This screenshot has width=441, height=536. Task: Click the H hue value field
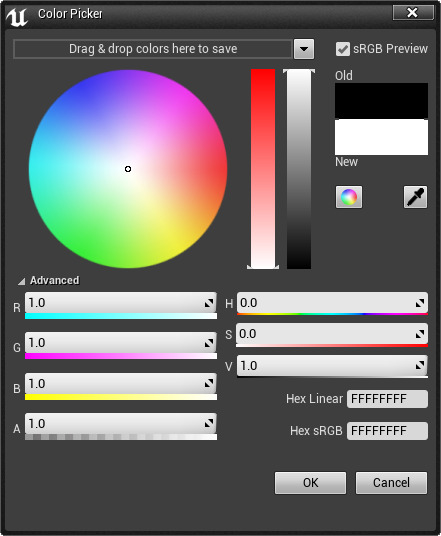click(x=332, y=303)
